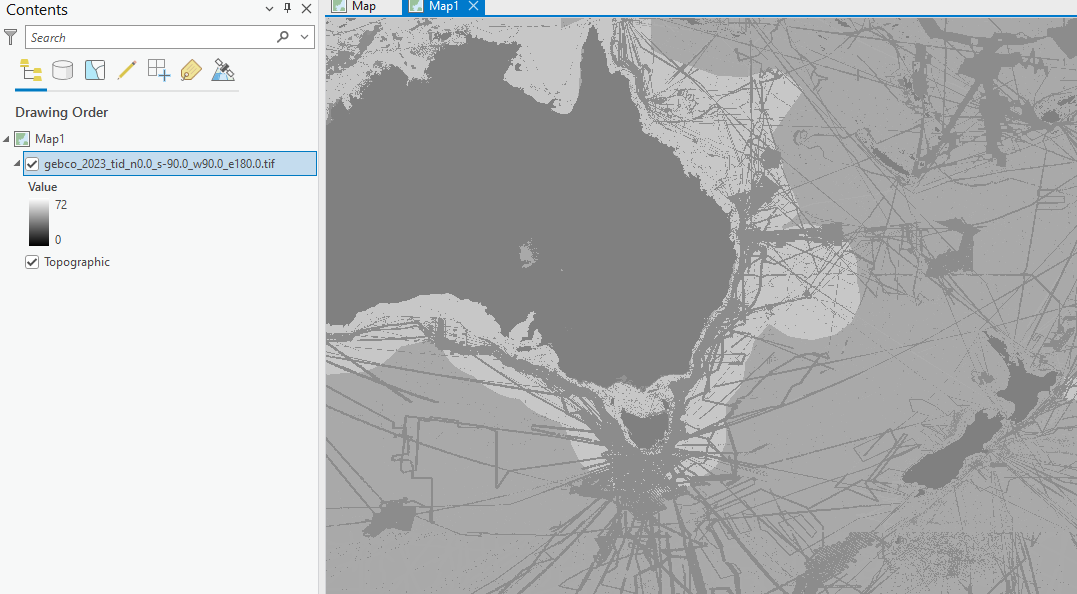Image resolution: width=1077 pixels, height=594 pixels.
Task: Click the filter icon beside the search box
Action: click(10, 37)
